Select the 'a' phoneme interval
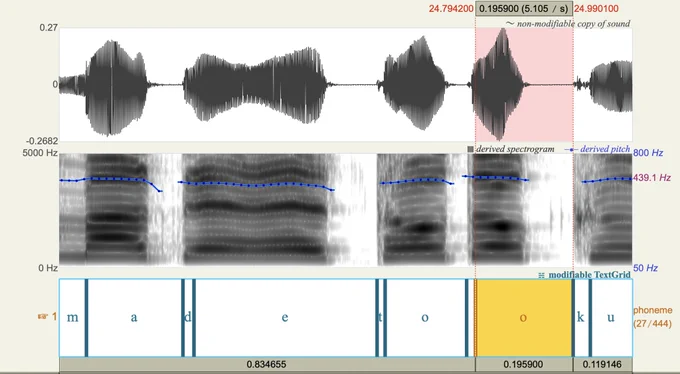Image resolution: width=680 pixels, height=374 pixels. click(134, 318)
